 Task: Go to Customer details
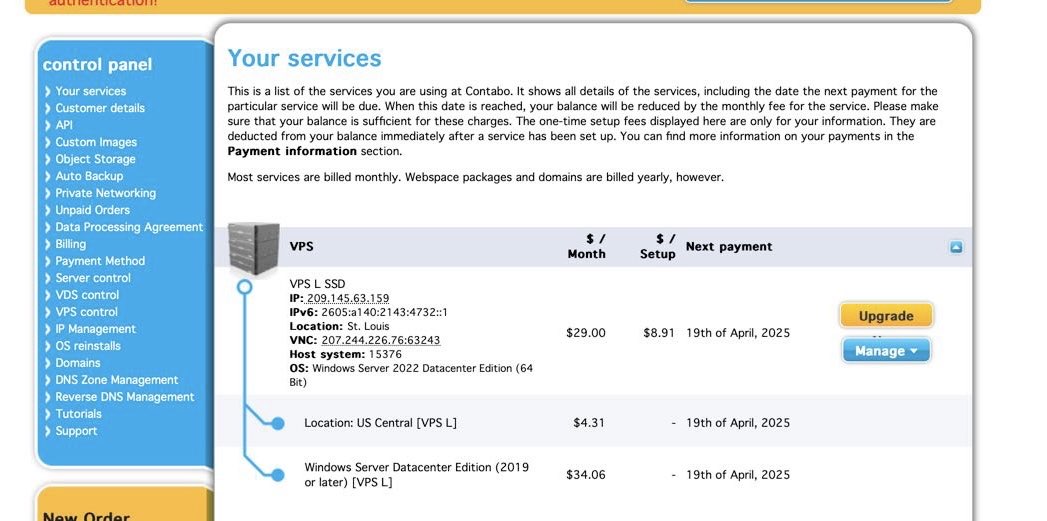99,108
